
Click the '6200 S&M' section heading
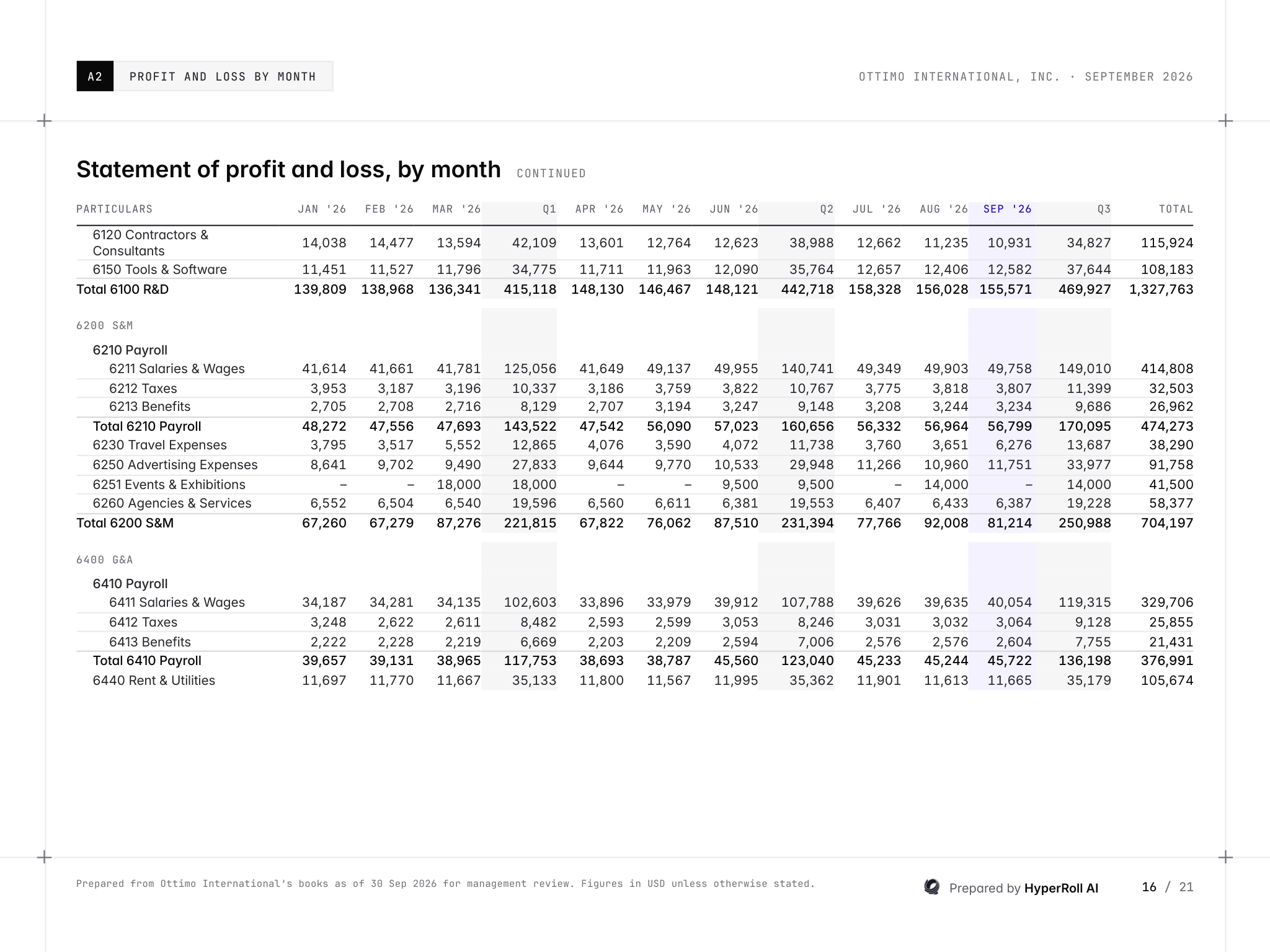pyautogui.click(x=104, y=325)
